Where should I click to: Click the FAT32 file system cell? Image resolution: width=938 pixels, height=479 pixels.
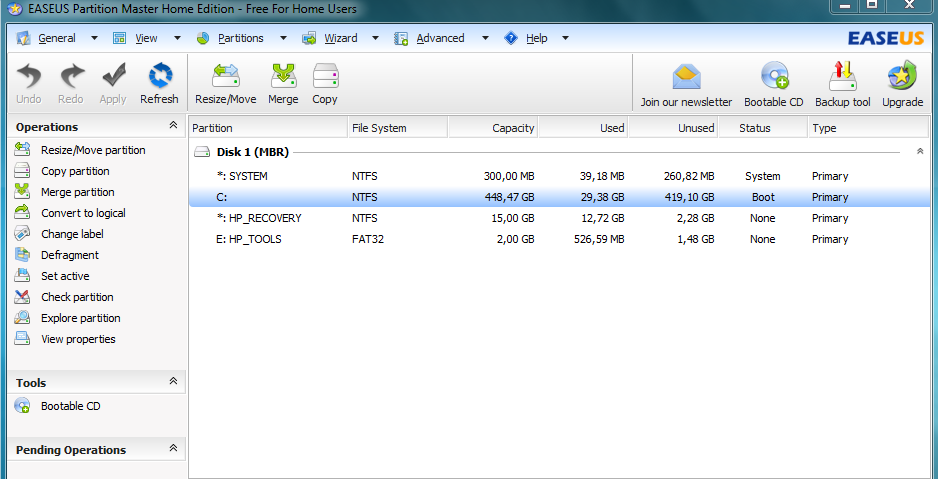click(x=368, y=239)
